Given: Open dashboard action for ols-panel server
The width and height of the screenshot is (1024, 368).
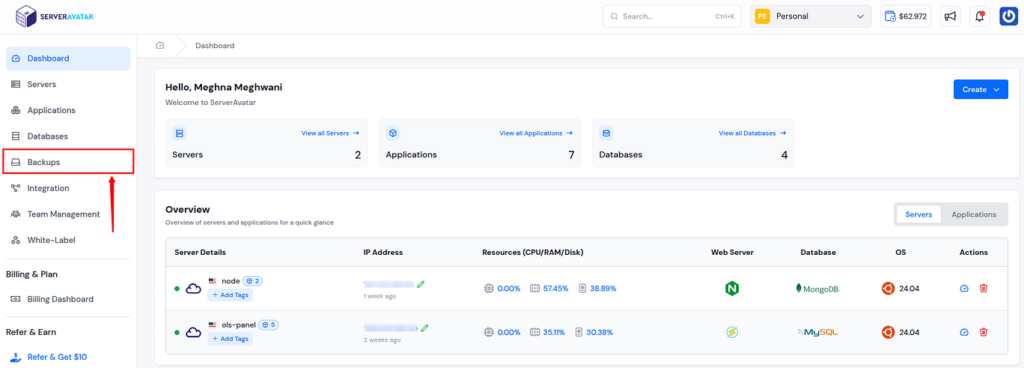Looking at the screenshot, I should 964,332.
